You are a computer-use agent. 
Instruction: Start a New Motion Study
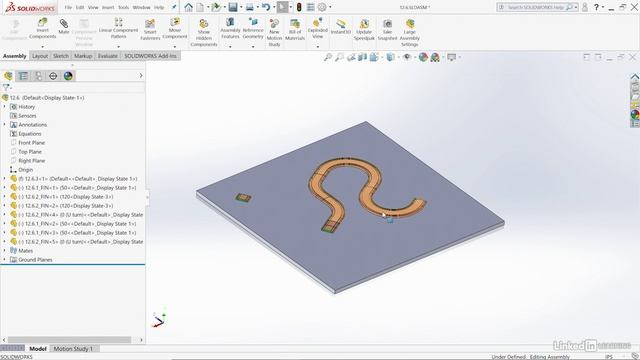(x=274, y=32)
